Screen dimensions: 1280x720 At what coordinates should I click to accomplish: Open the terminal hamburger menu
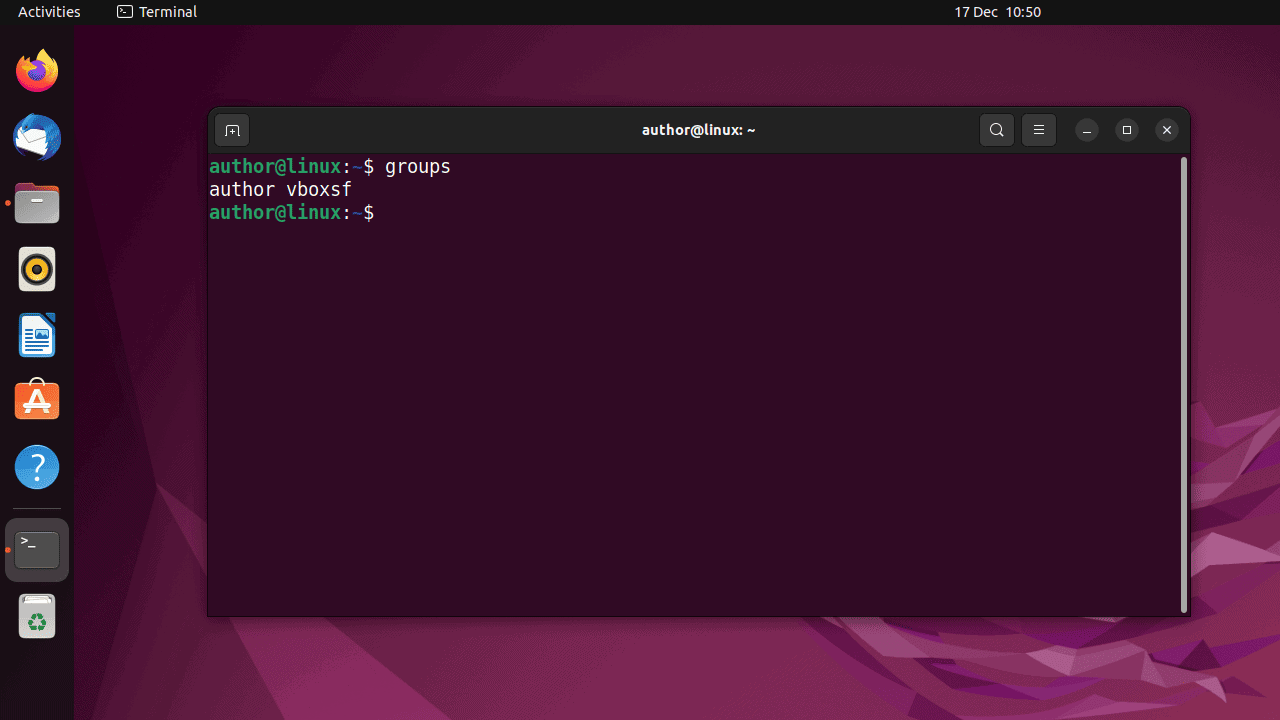click(1039, 130)
